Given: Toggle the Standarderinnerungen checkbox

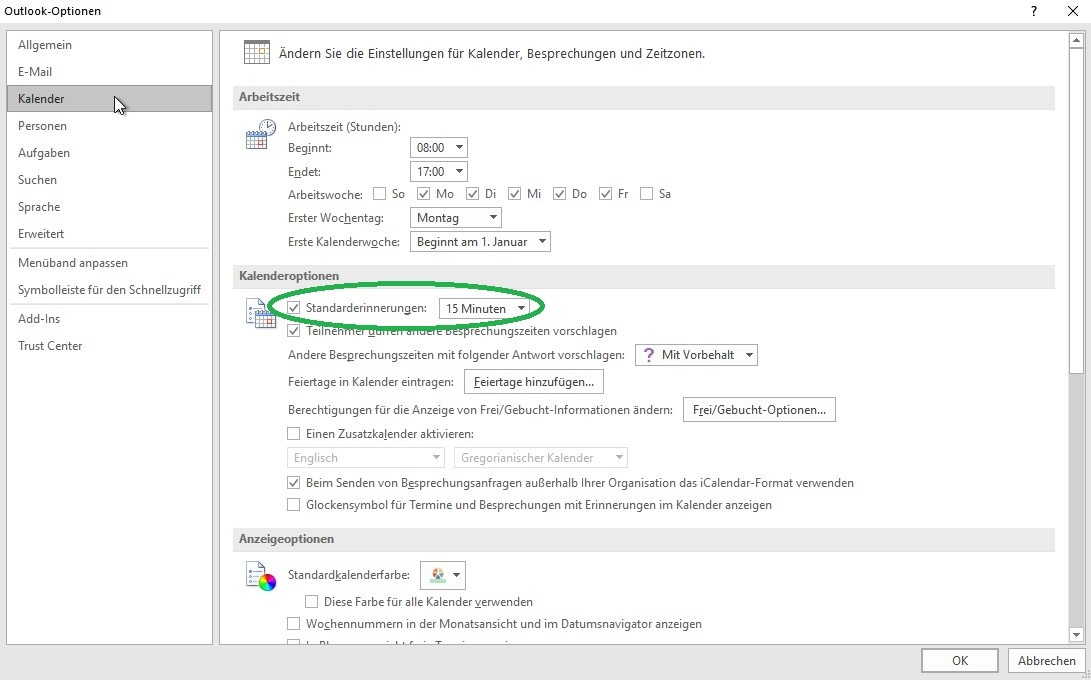Looking at the screenshot, I should tap(294, 308).
